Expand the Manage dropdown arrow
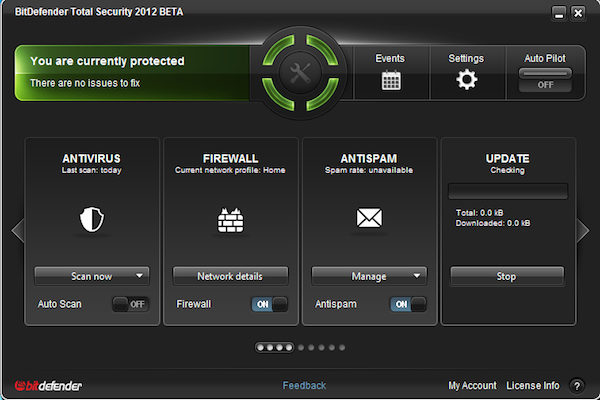The image size is (600, 400). [x=417, y=276]
